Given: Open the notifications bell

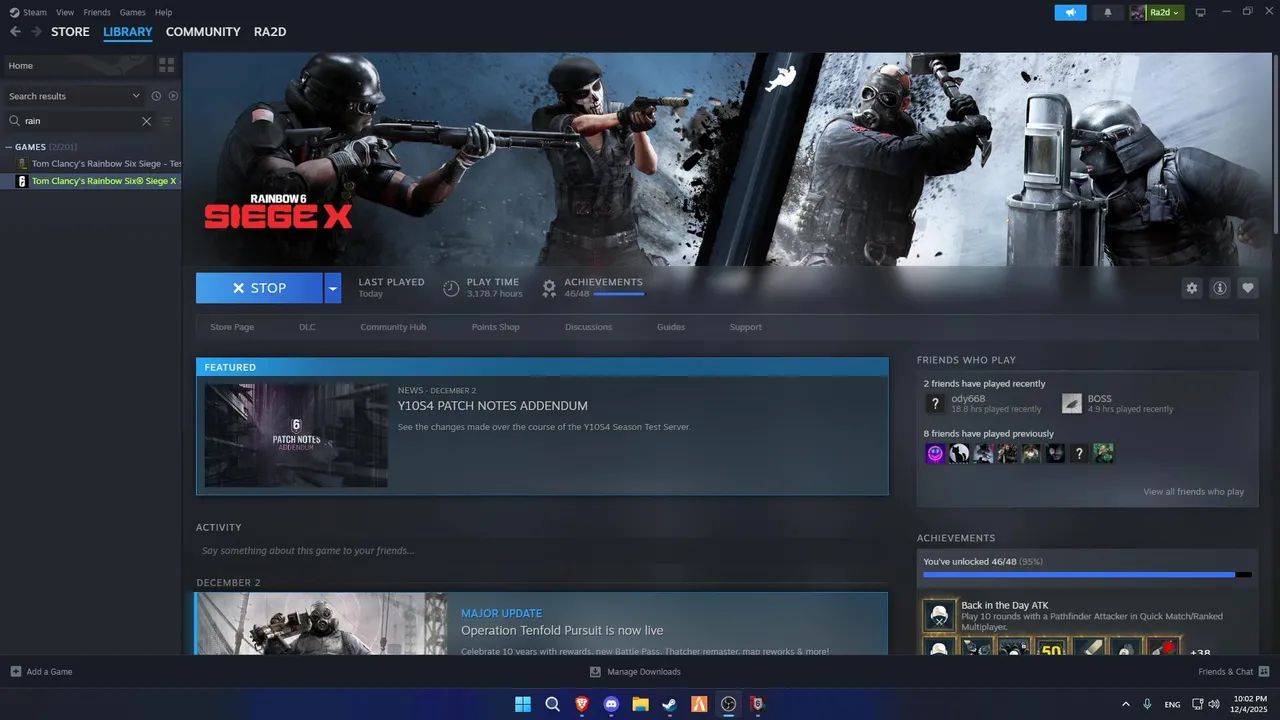Looking at the screenshot, I should click(x=1107, y=12).
